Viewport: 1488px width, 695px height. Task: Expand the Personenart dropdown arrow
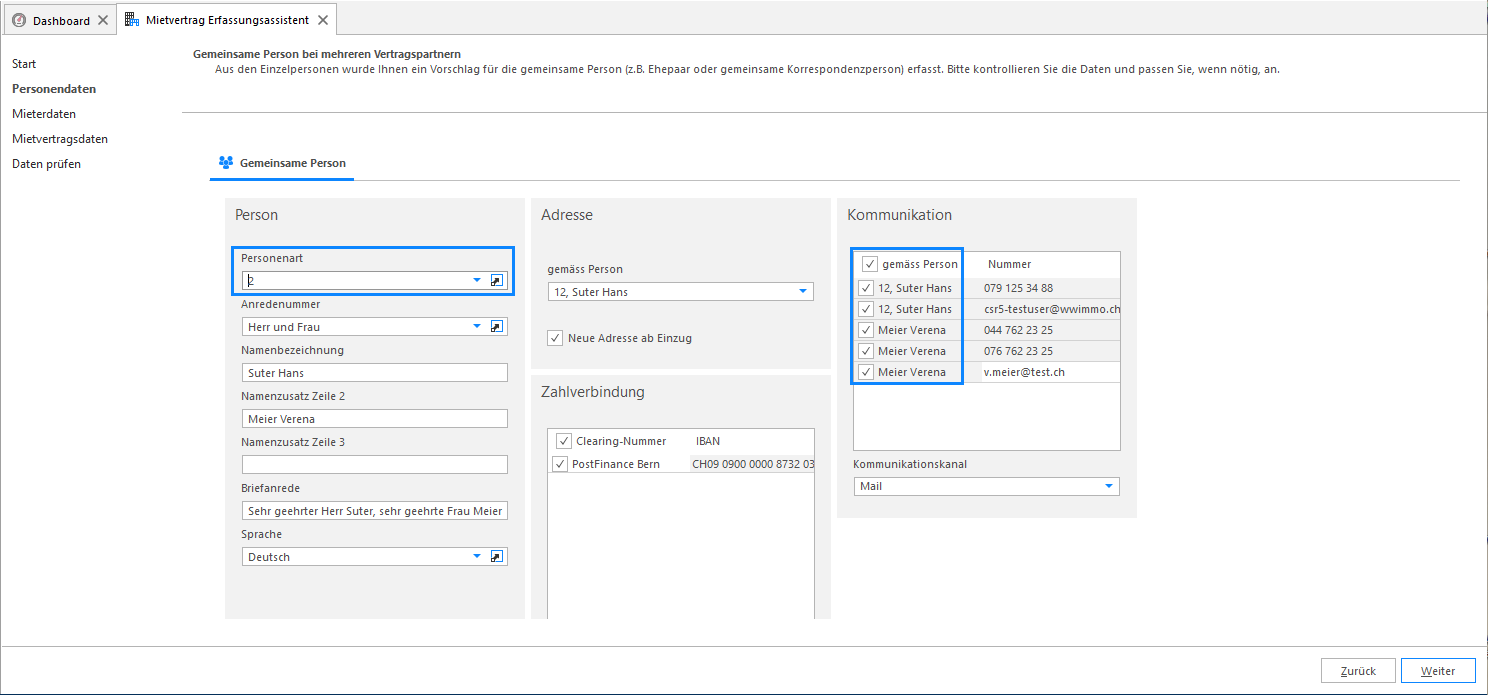(477, 281)
